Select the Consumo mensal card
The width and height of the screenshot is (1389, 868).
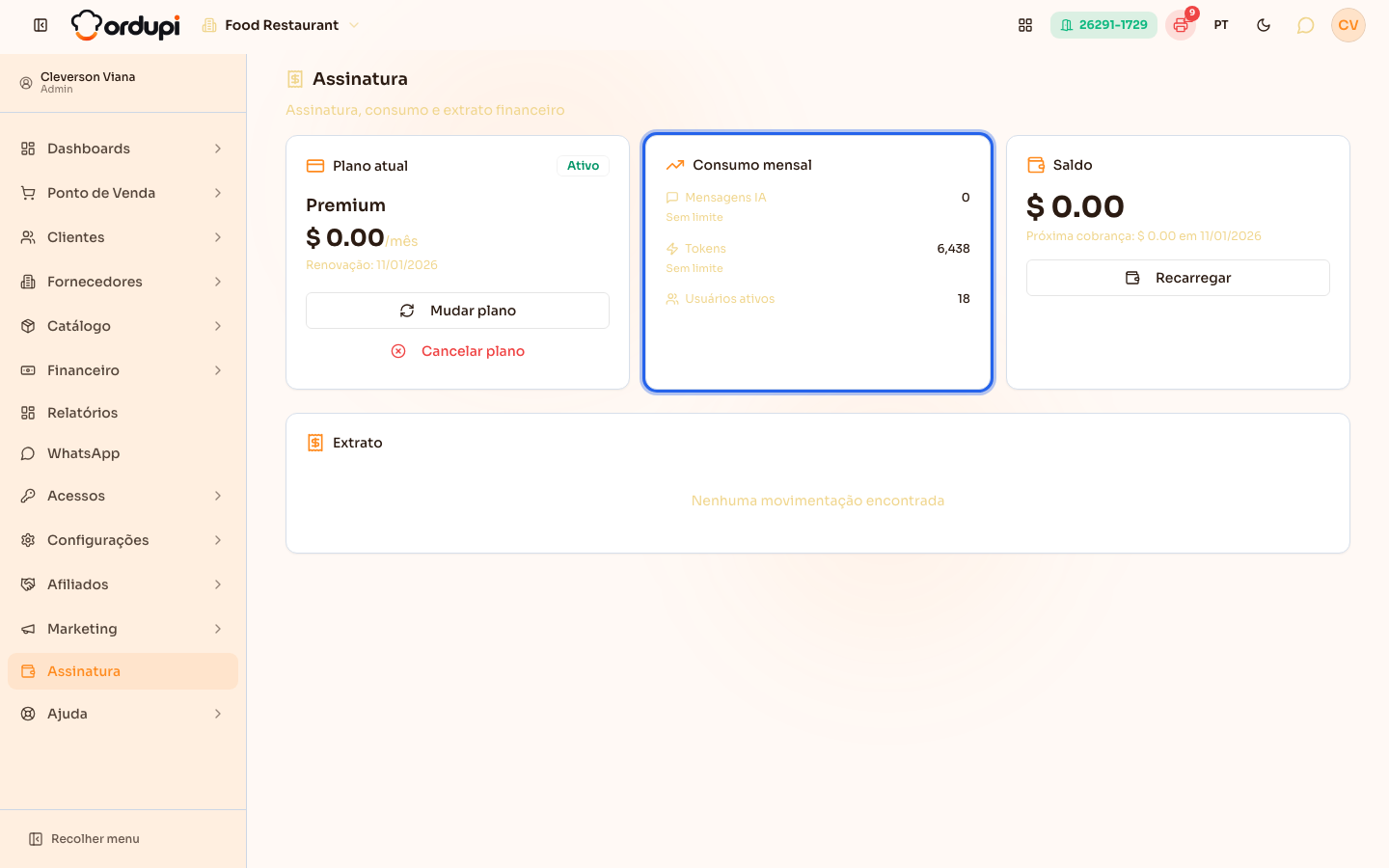point(818,262)
